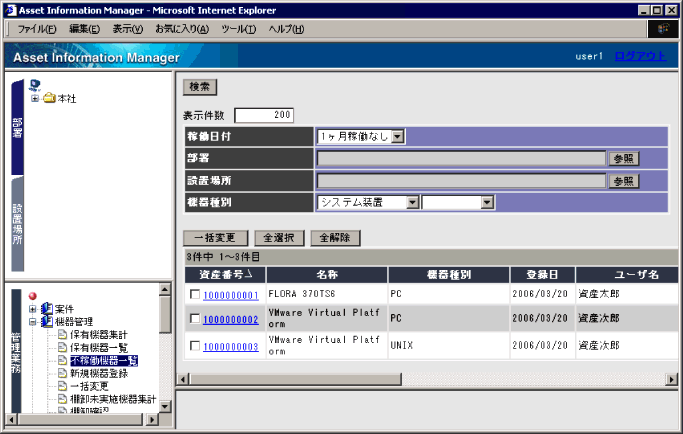Sort by the 資産番号 column header
This screenshot has width=683, height=434.
225,275
